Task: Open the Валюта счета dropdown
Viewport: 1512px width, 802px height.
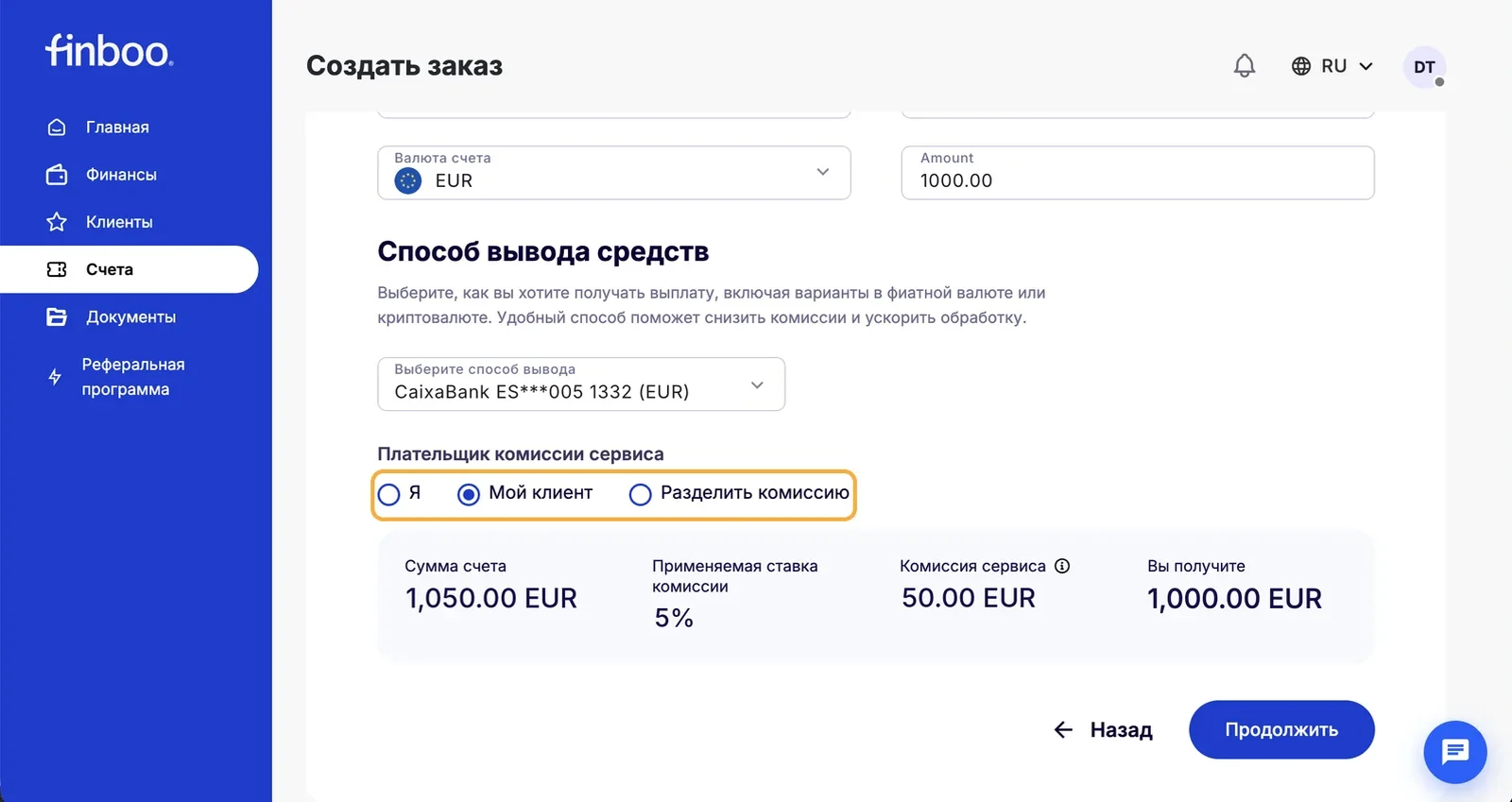Action: [614, 173]
